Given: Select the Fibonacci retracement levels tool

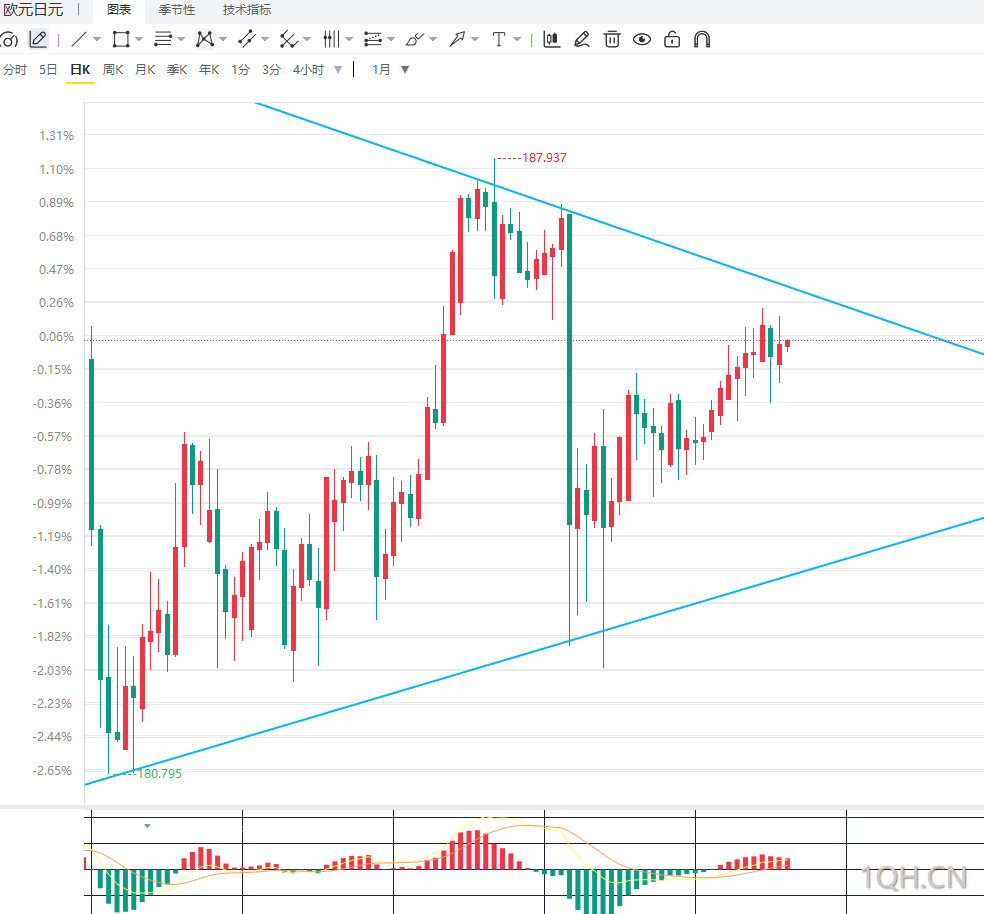Looking at the screenshot, I should point(373,40).
